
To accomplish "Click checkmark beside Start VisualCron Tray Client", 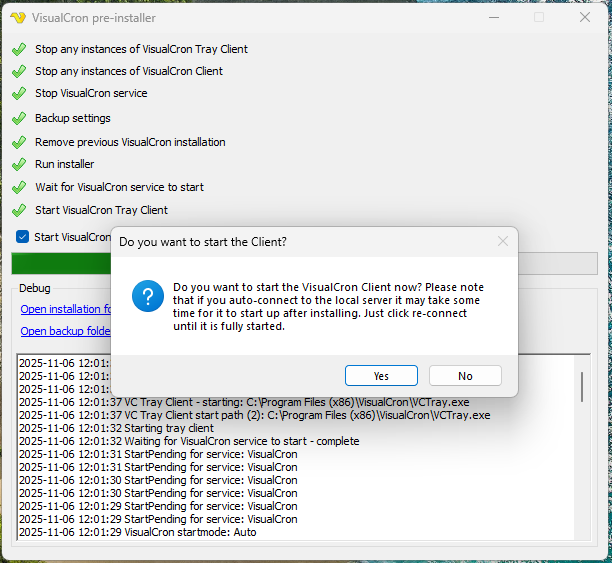I will [18, 210].
